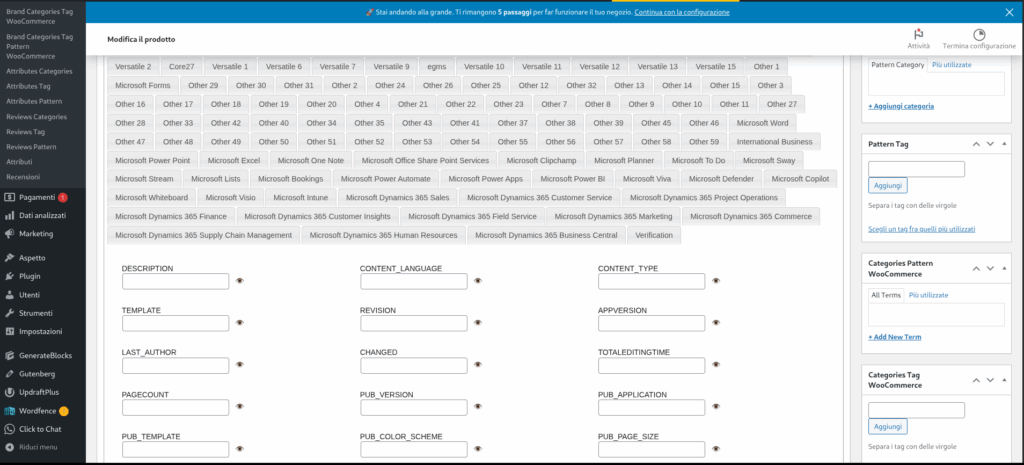Follow Continua con la configurazione link
This screenshot has width=1024, height=465.
pos(682,12)
